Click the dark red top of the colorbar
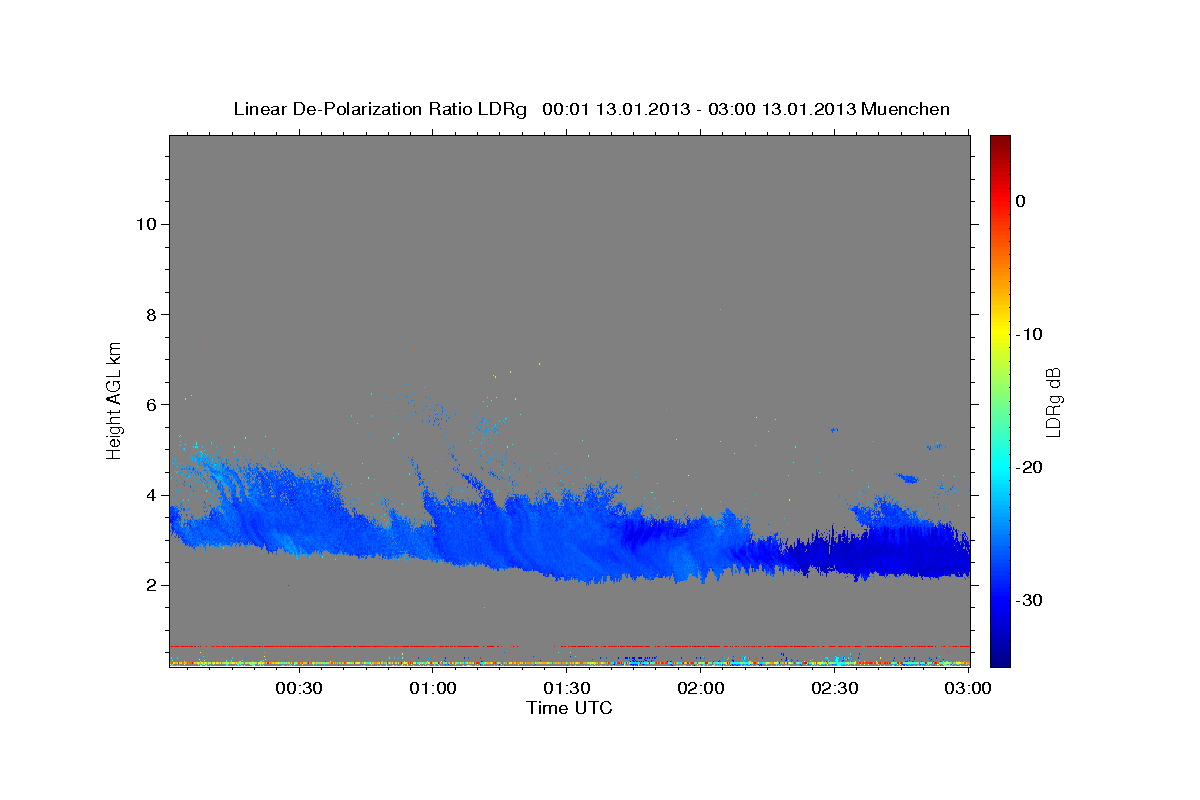 click(1000, 143)
